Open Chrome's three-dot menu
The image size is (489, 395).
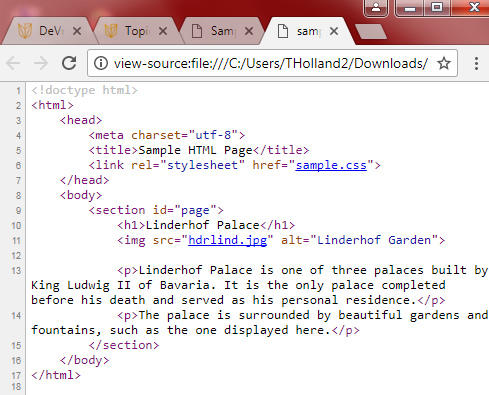[x=476, y=63]
